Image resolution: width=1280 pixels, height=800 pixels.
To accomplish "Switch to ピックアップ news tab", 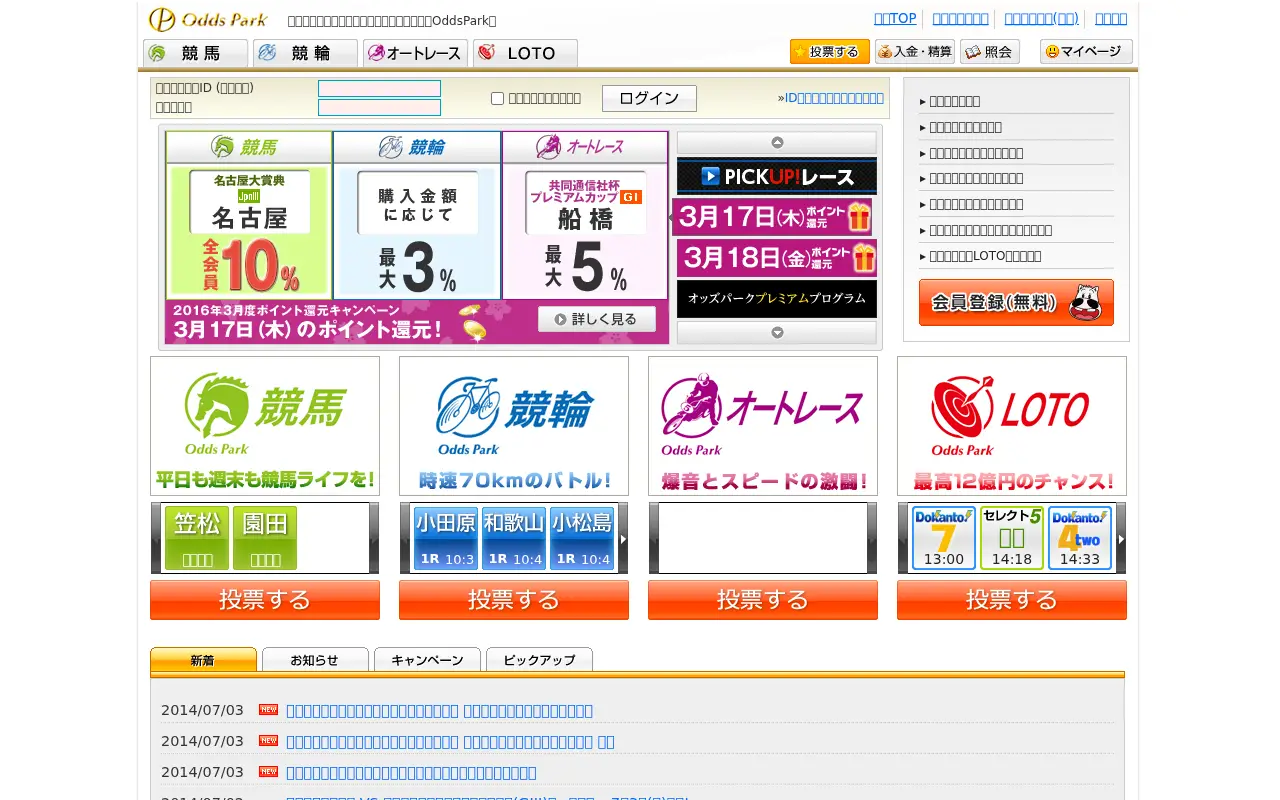I will coord(539,660).
